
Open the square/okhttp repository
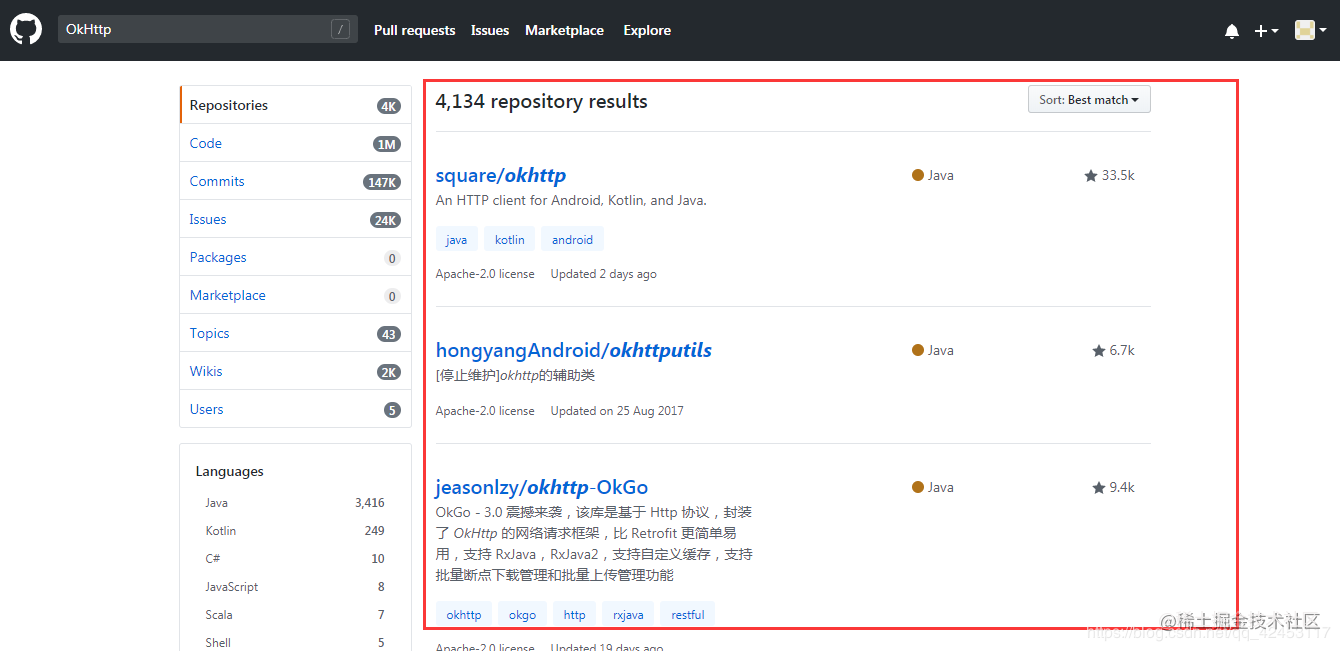coord(500,174)
